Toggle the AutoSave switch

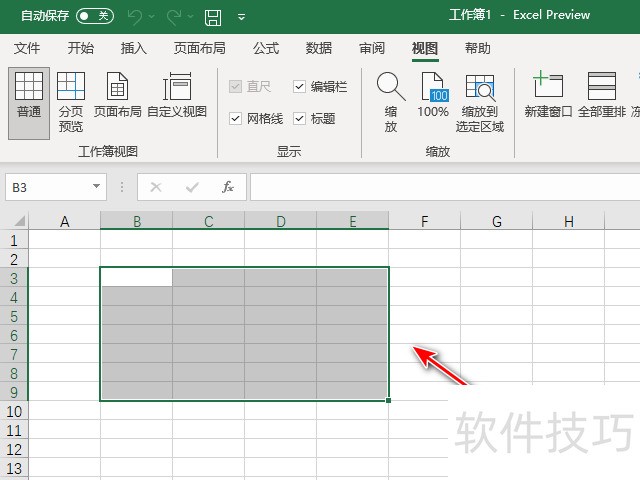(x=95, y=16)
